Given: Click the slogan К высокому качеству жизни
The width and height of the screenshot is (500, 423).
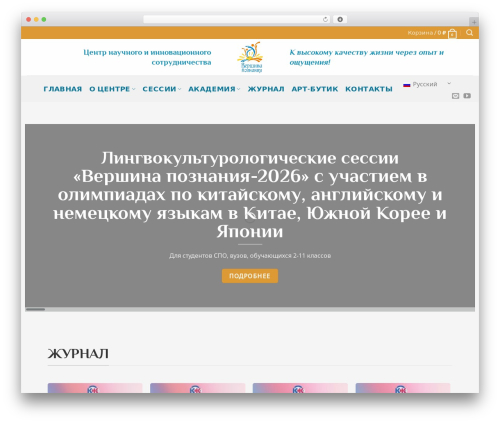Looking at the screenshot, I should coord(366,57).
